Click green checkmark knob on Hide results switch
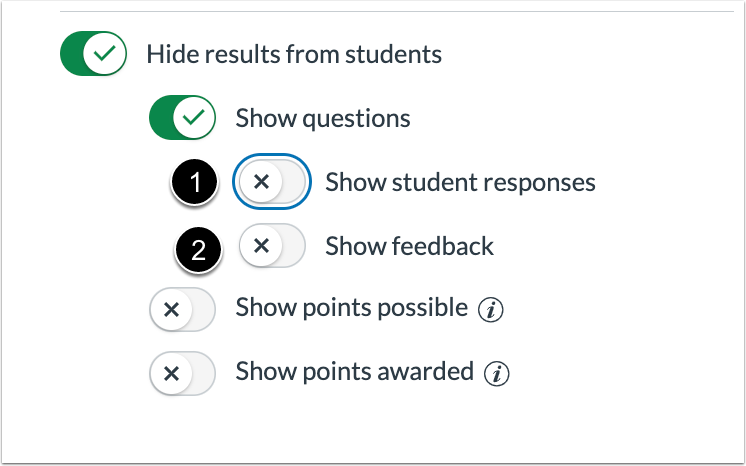 point(105,53)
